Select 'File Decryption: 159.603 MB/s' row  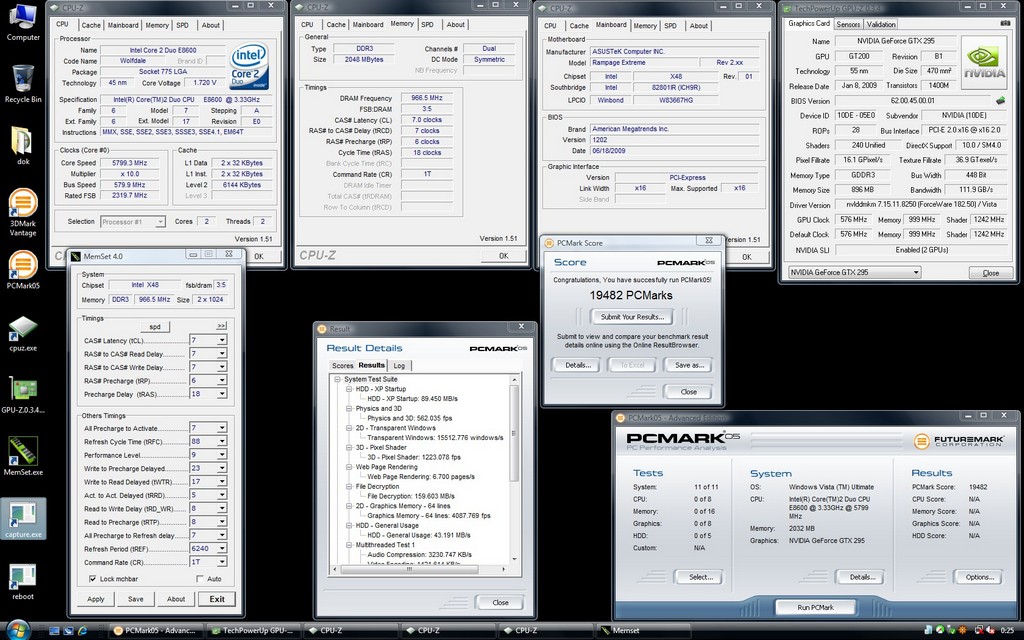coord(411,496)
